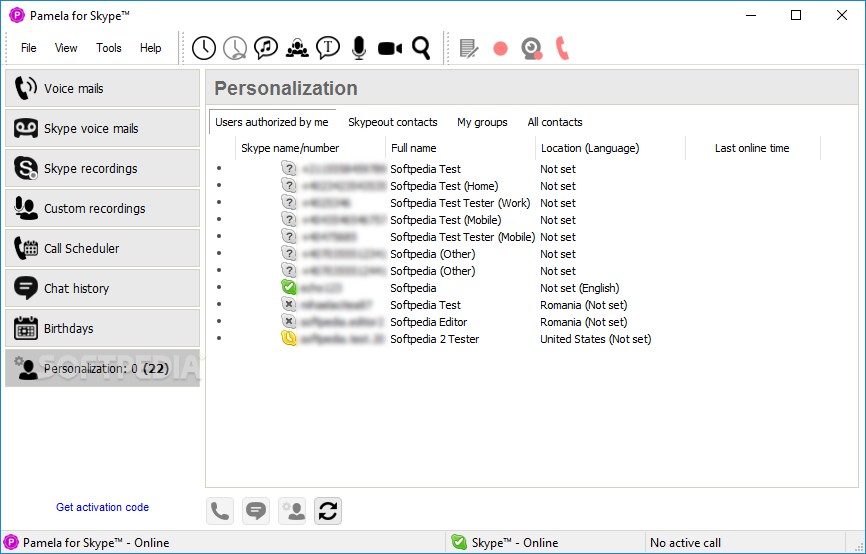Sort by Location (Language) column header
Image resolution: width=866 pixels, height=554 pixels.
coord(610,148)
